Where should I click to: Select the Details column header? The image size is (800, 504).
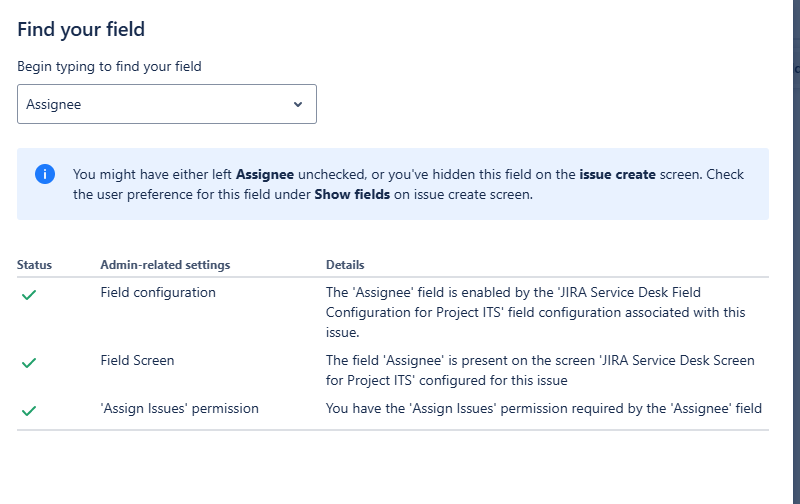point(345,265)
